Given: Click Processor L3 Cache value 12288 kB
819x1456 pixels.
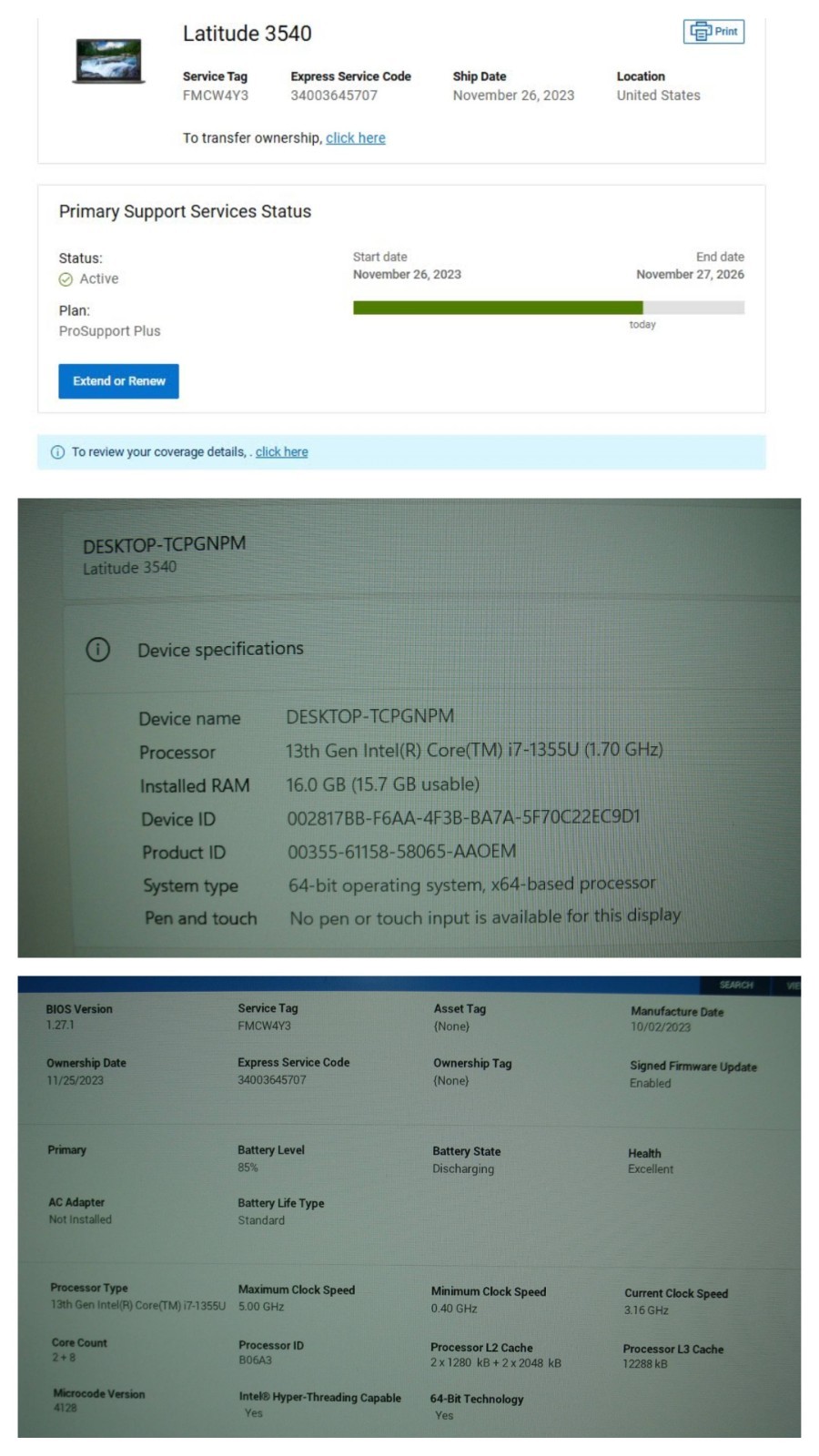Looking at the screenshot, I should [645, 1364].
